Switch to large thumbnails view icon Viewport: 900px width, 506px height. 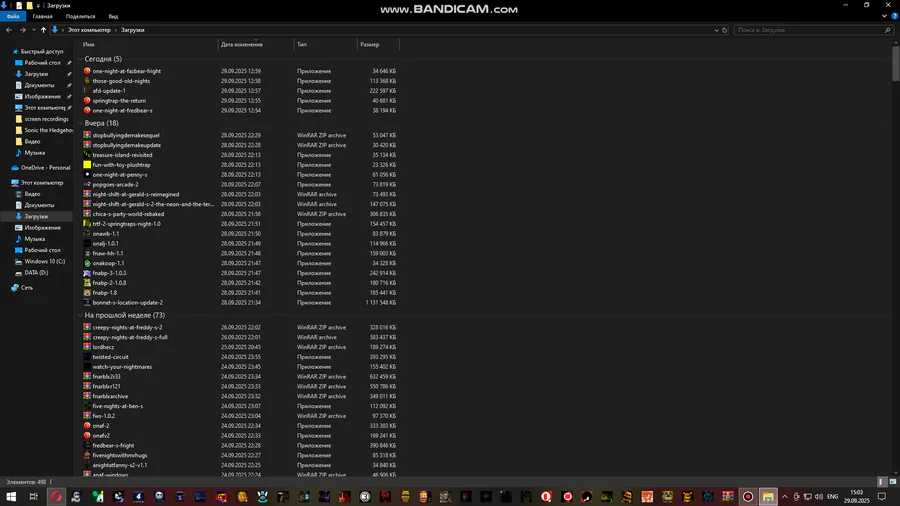[x=893, y=482]
